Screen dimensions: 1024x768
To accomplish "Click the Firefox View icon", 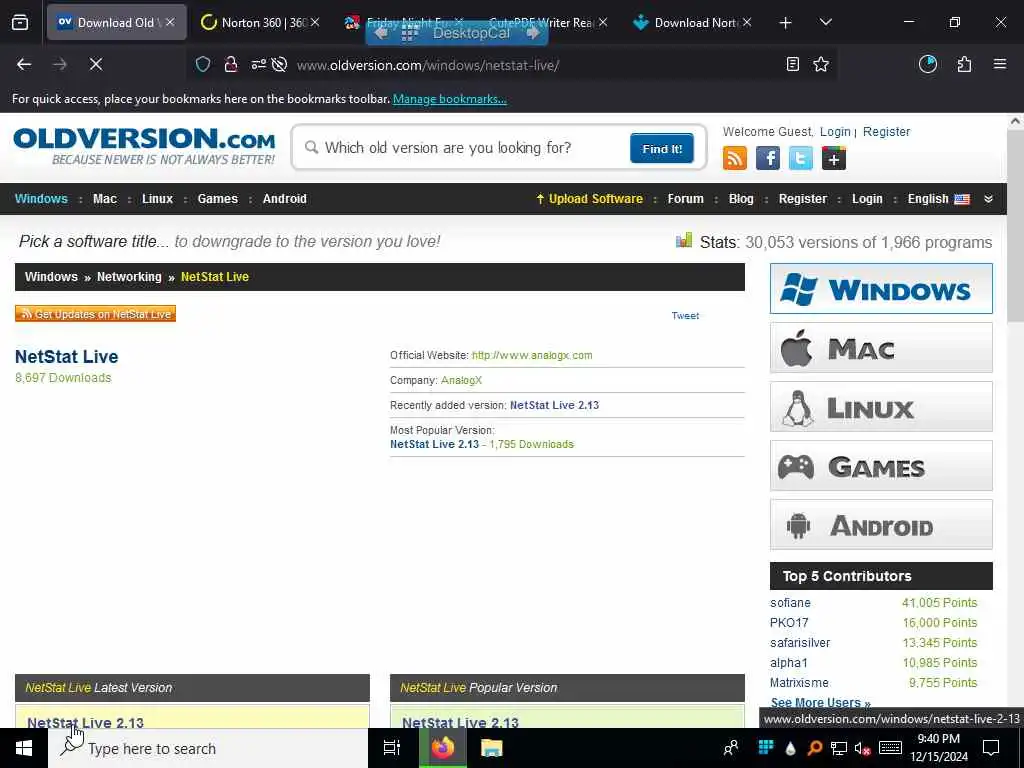I will pyautogui.click(x=20, y=23).
